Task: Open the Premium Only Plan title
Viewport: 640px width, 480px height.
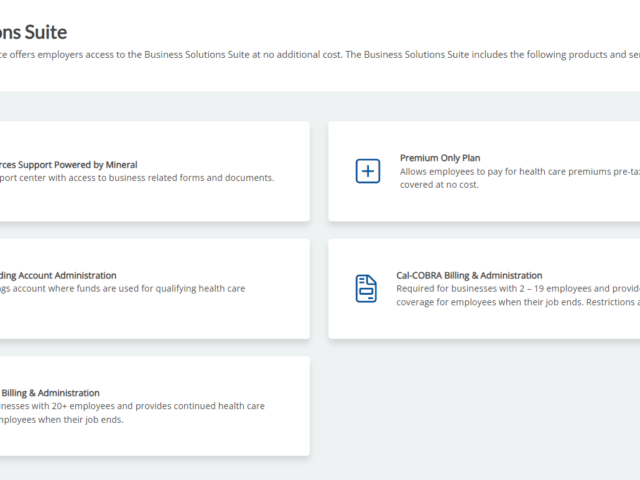Action: pos(440,158)
